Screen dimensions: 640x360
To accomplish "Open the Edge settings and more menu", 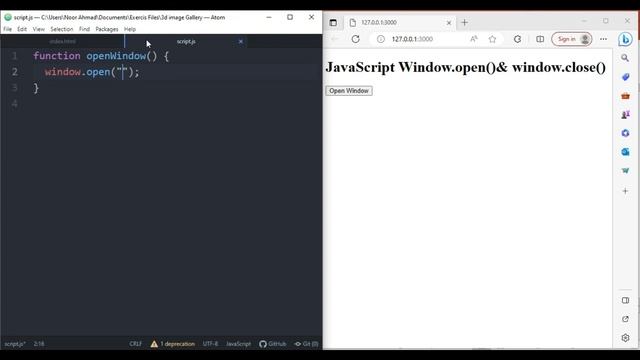I will (603, 39).
